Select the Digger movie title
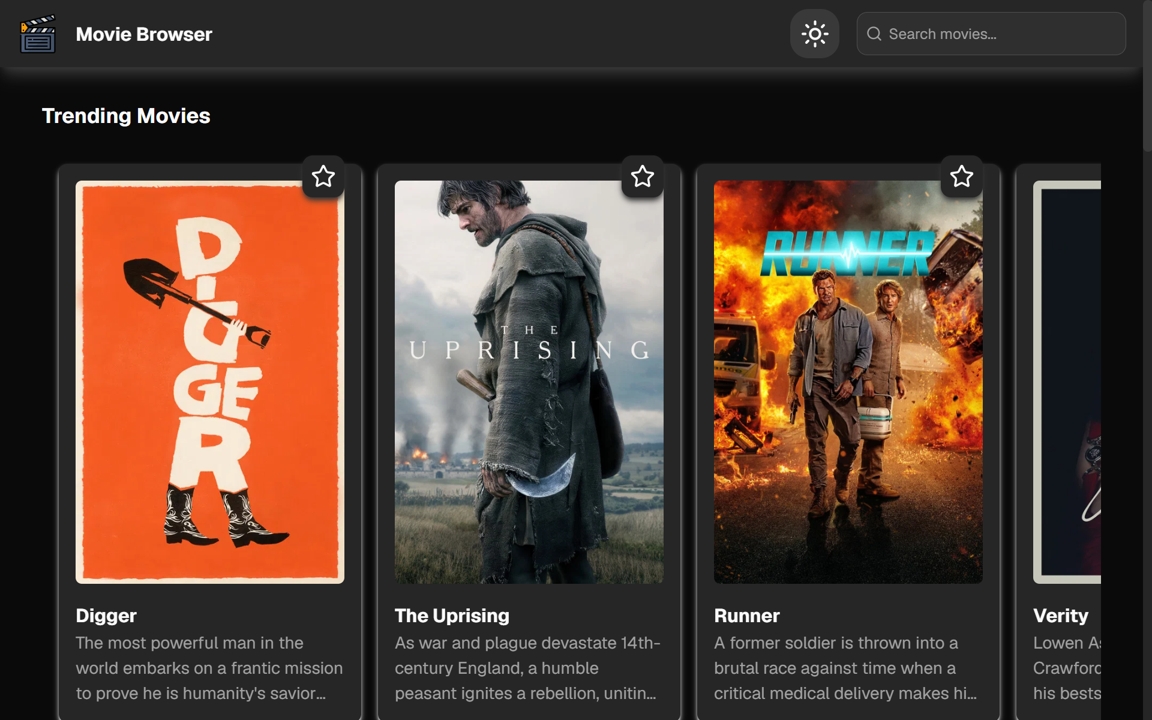The image size is (1152, 720). (x=107, y=616)
